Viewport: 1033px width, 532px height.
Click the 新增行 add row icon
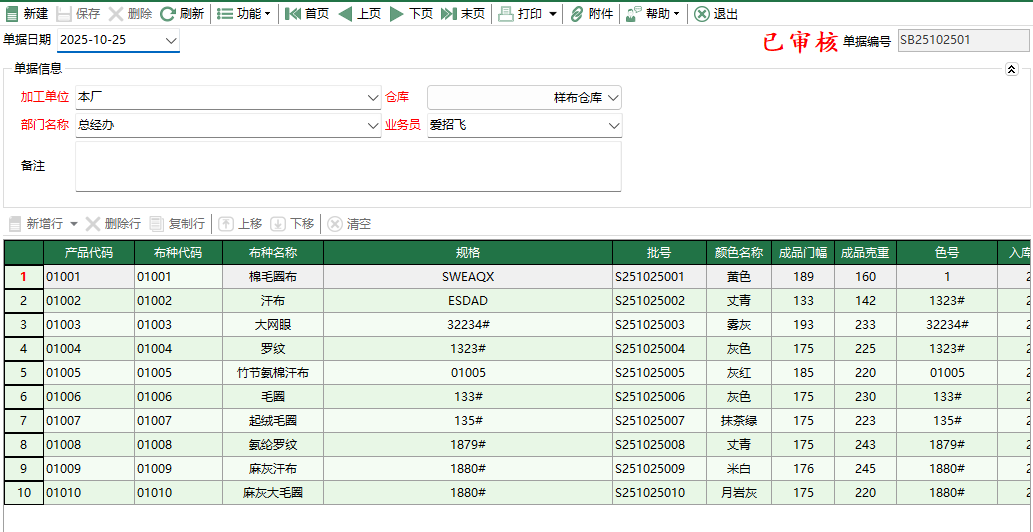(13, 224)
